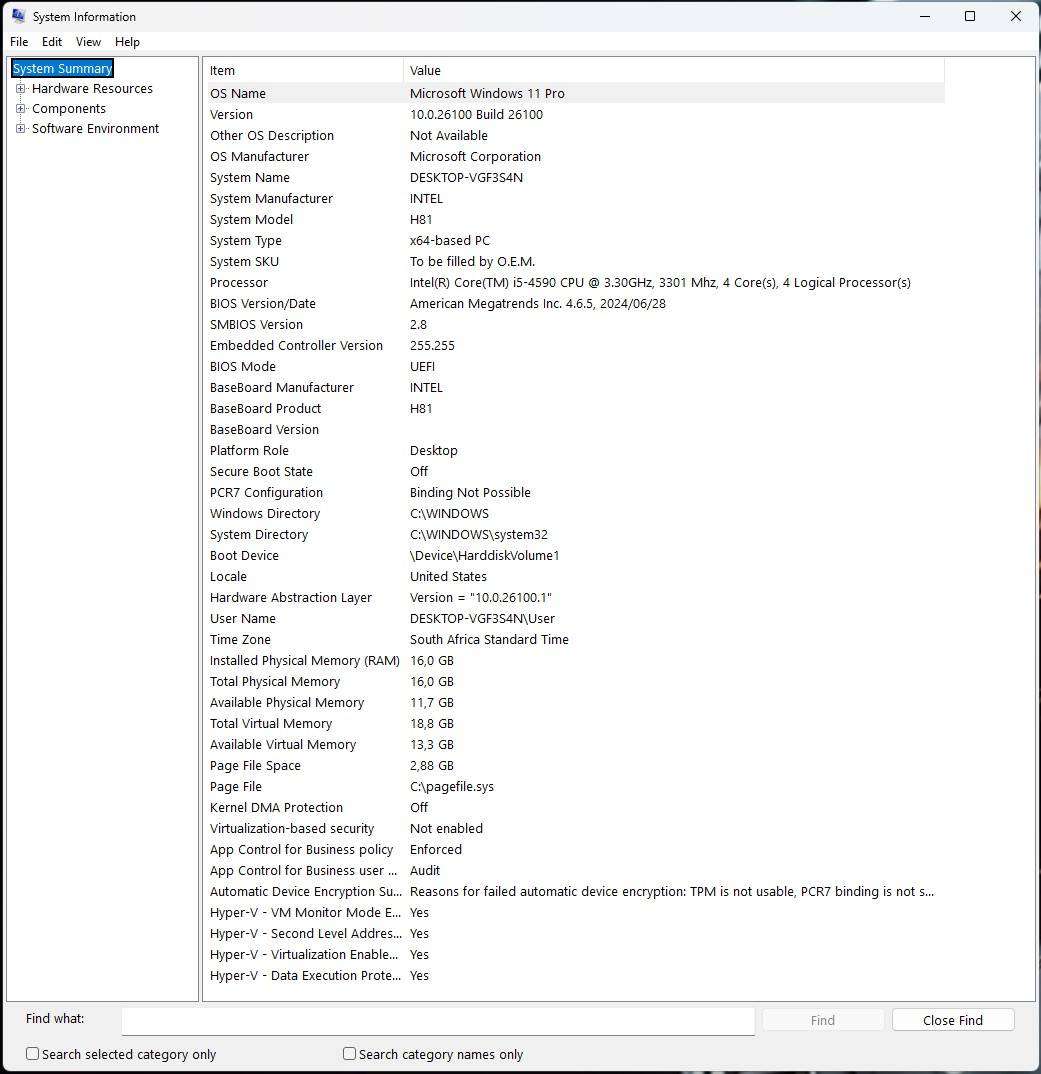Enable the Search category names only checkbox

pos(349,1054)
